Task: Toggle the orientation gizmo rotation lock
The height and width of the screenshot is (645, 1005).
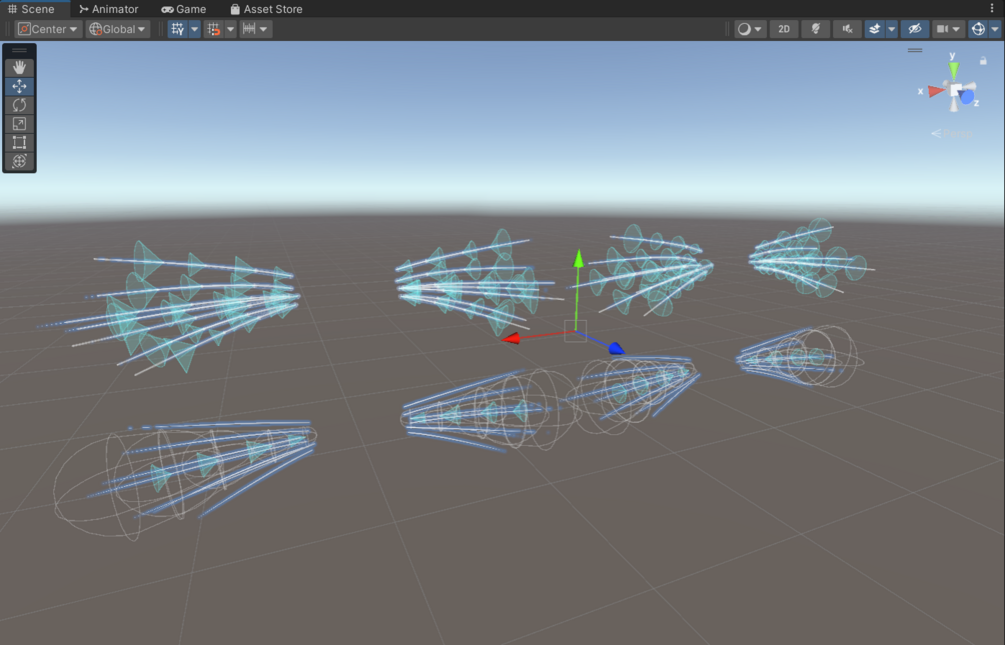Action: coord(983,61)
